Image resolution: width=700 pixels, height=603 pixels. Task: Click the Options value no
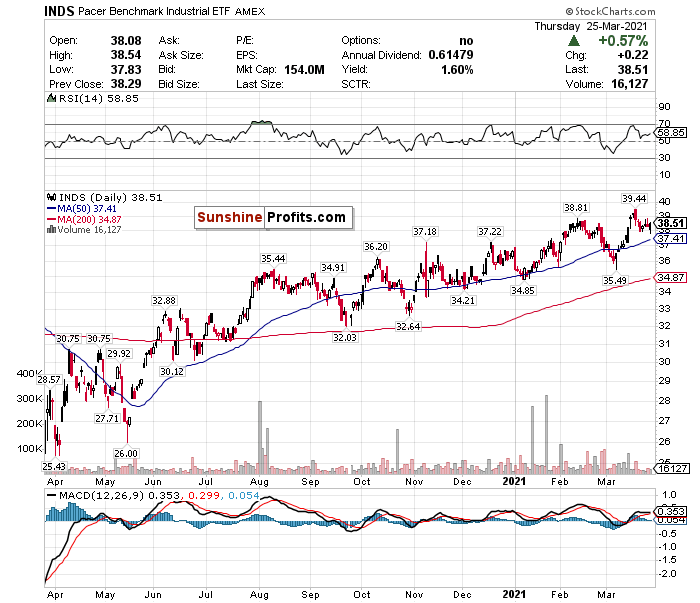coord(467,41)
